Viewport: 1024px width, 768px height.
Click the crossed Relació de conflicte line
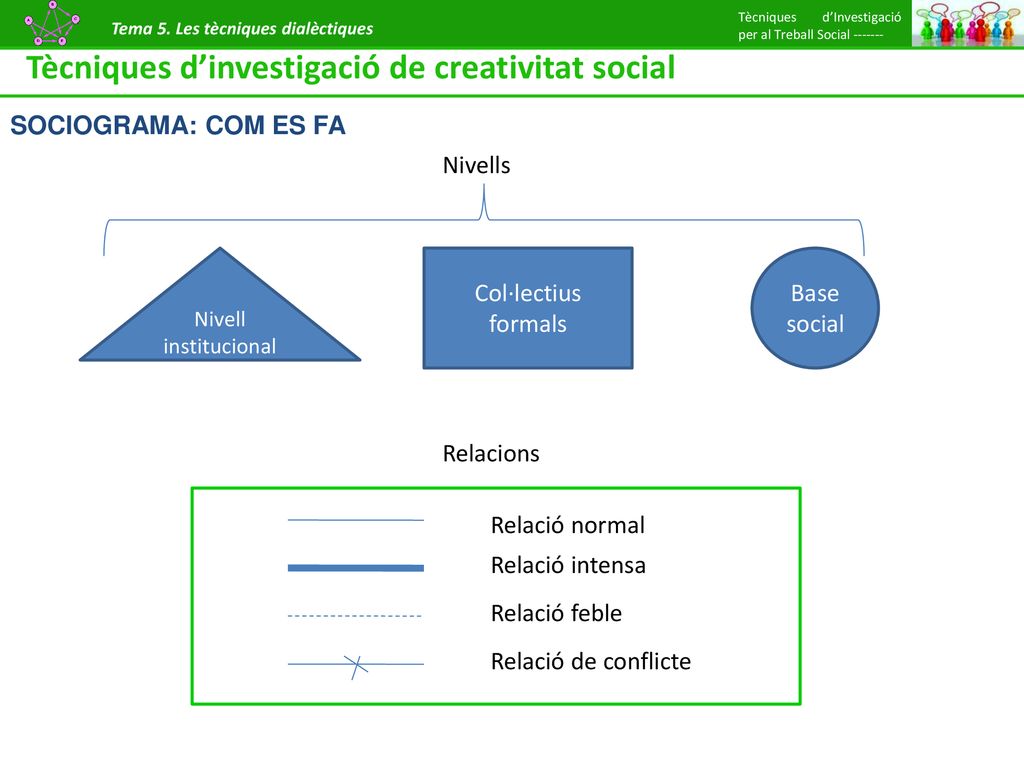(356, 665)
